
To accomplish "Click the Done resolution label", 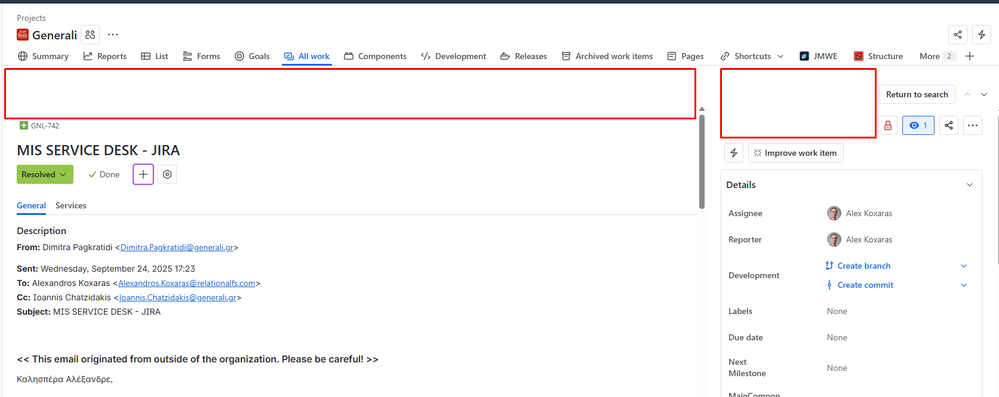I will point(104,174).
